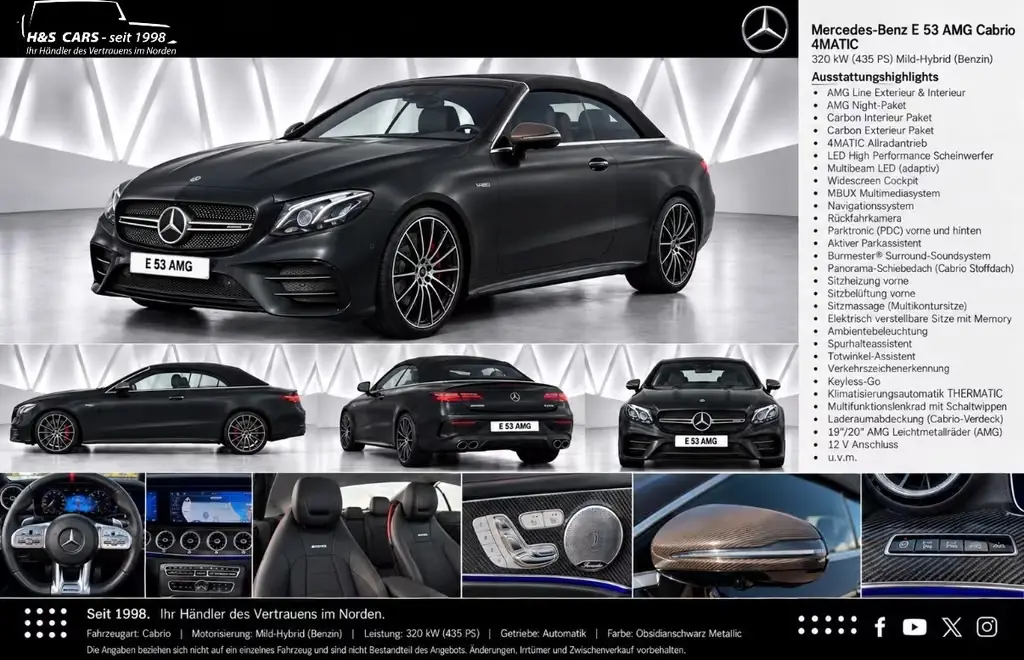1024x660 pixels.
Task: Click 'Spurhalteassistent' item
Action: click(x=869, y=343)
